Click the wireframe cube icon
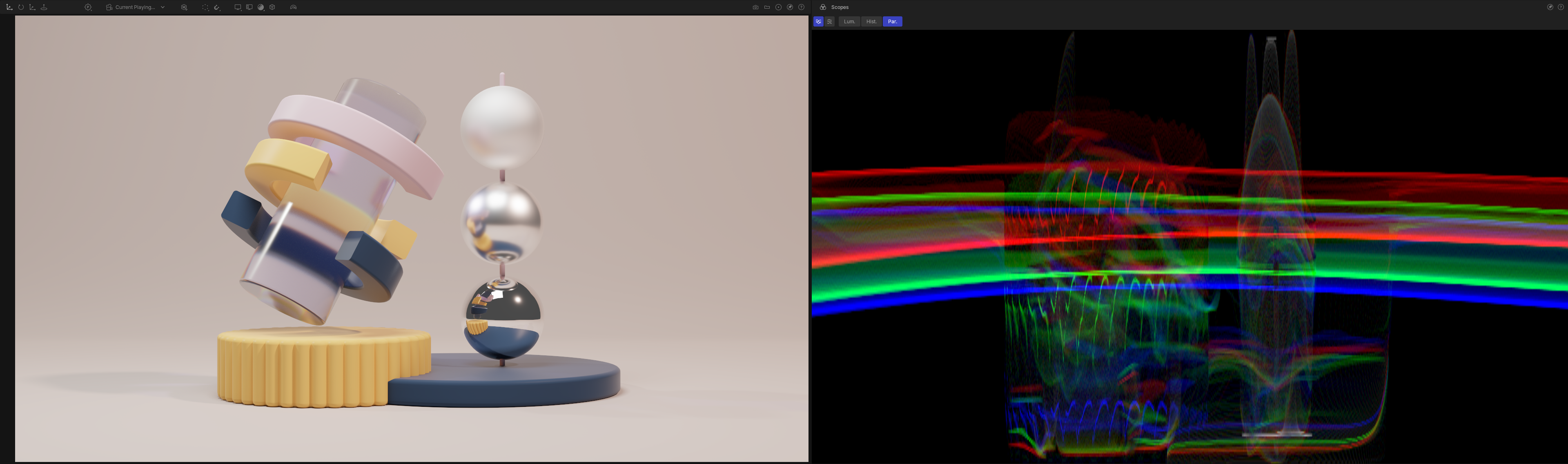The height and width of the screenshot is (464, 1568). point(272,7)
